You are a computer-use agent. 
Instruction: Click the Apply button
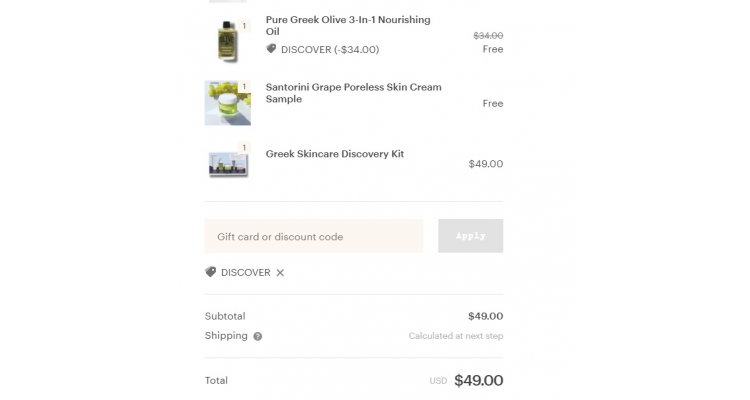pos(471,236)
